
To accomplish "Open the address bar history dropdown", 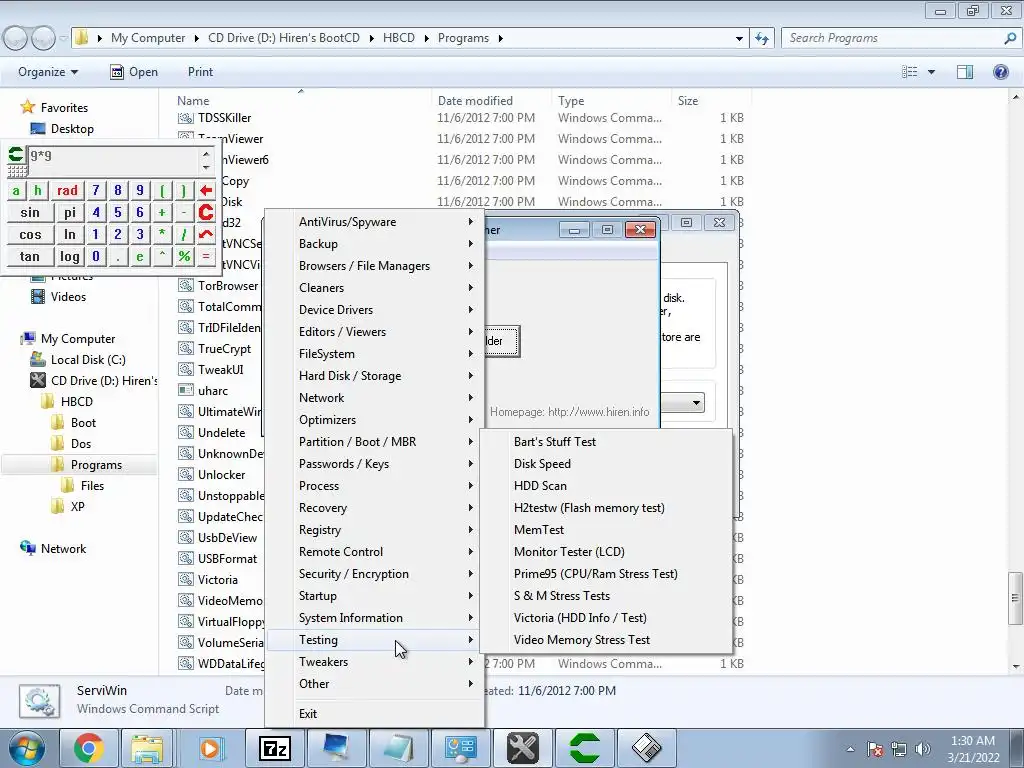I will pyautogui.click(x=739, y=39).
